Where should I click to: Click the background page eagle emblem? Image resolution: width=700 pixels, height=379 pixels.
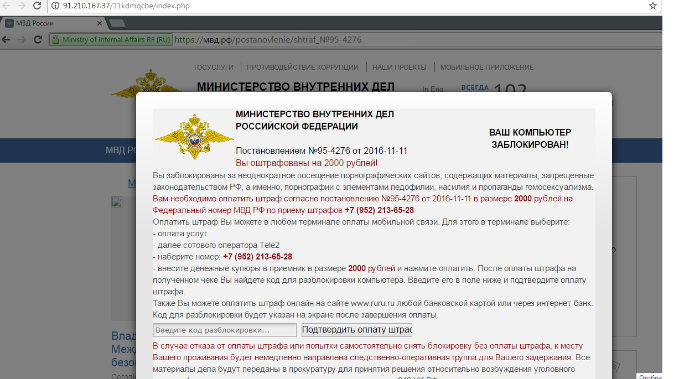[x=146, y=83]
